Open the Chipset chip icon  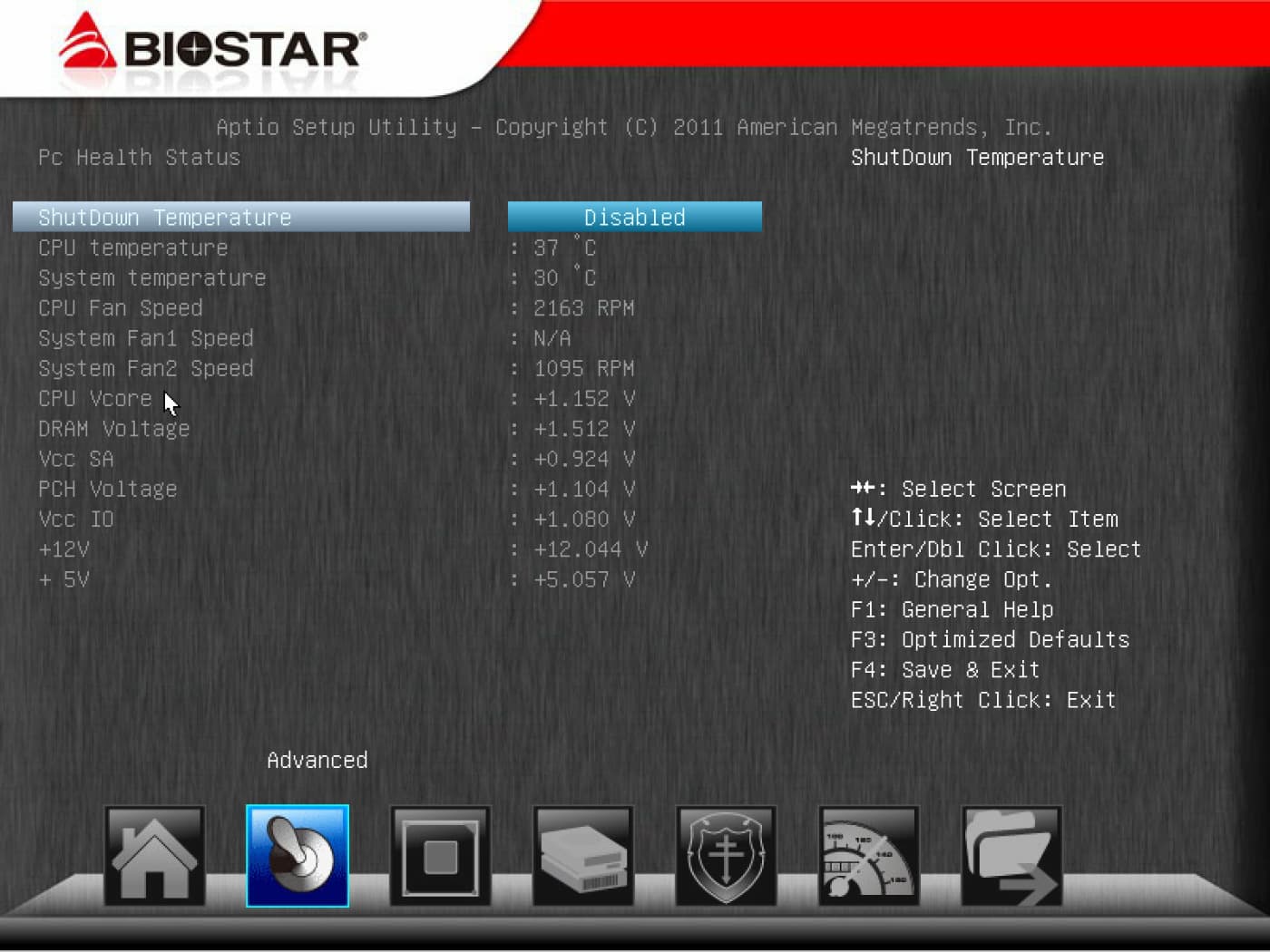pyautogui.click(x=440, y=856)
